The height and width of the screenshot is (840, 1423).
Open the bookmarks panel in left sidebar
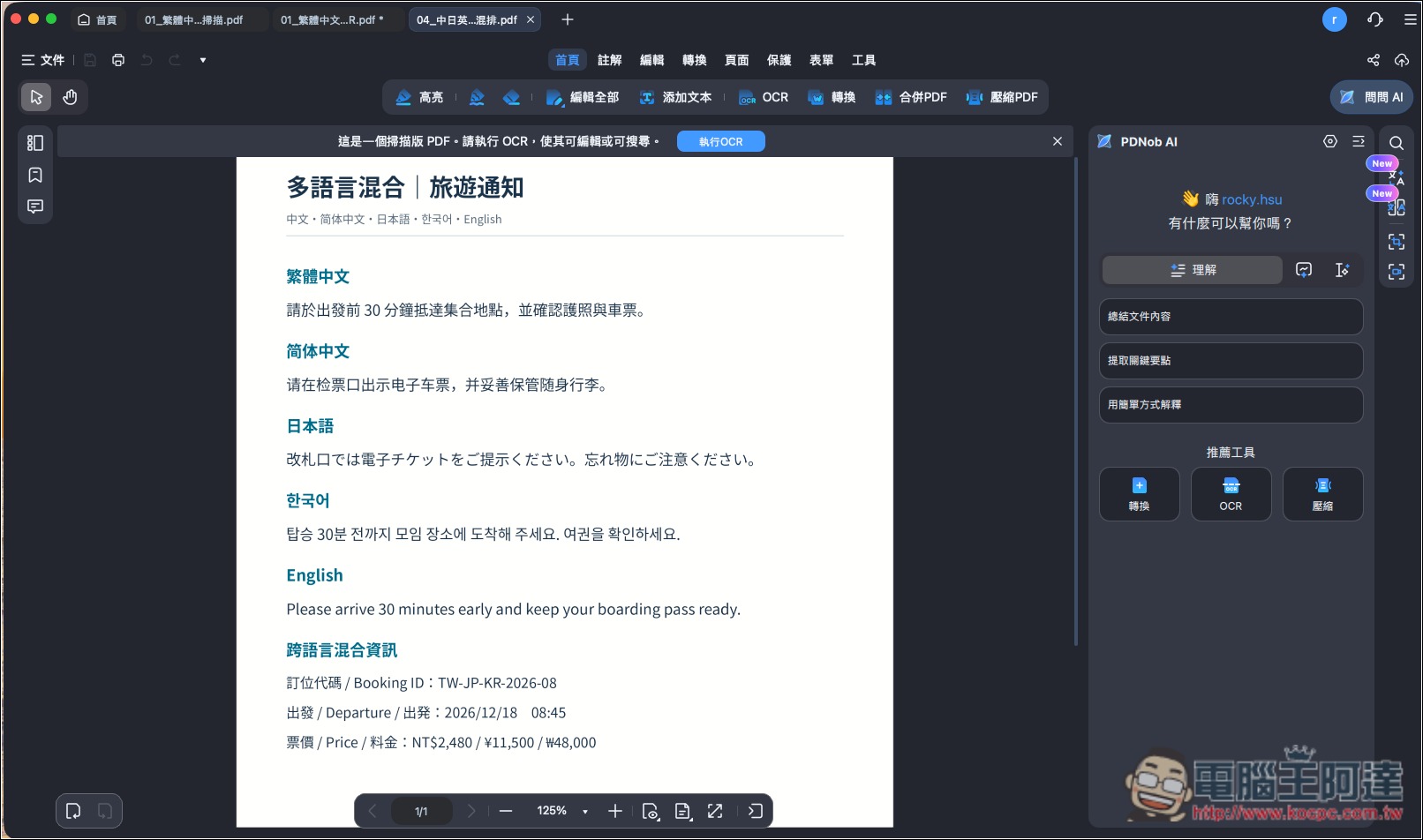(x=35, y=175)
